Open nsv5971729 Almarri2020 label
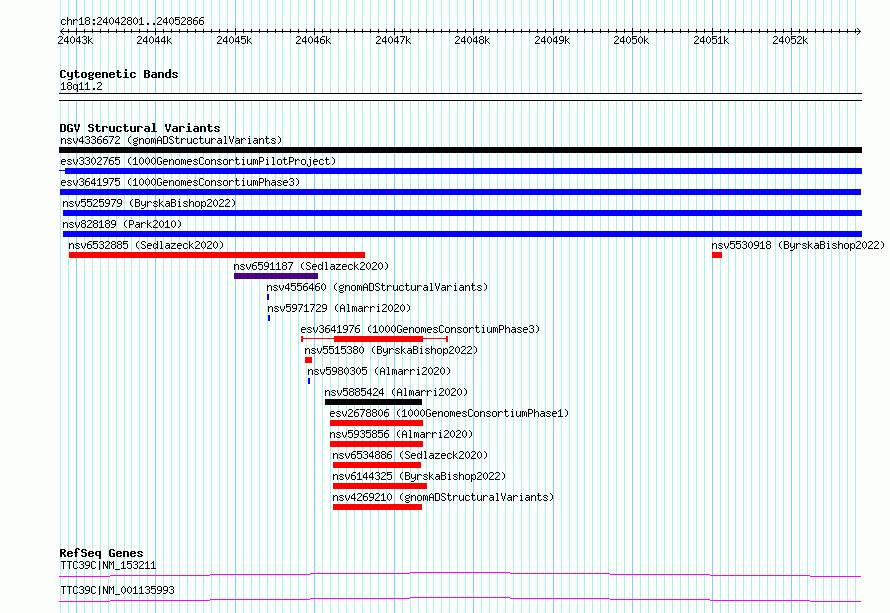 [339, 308]
